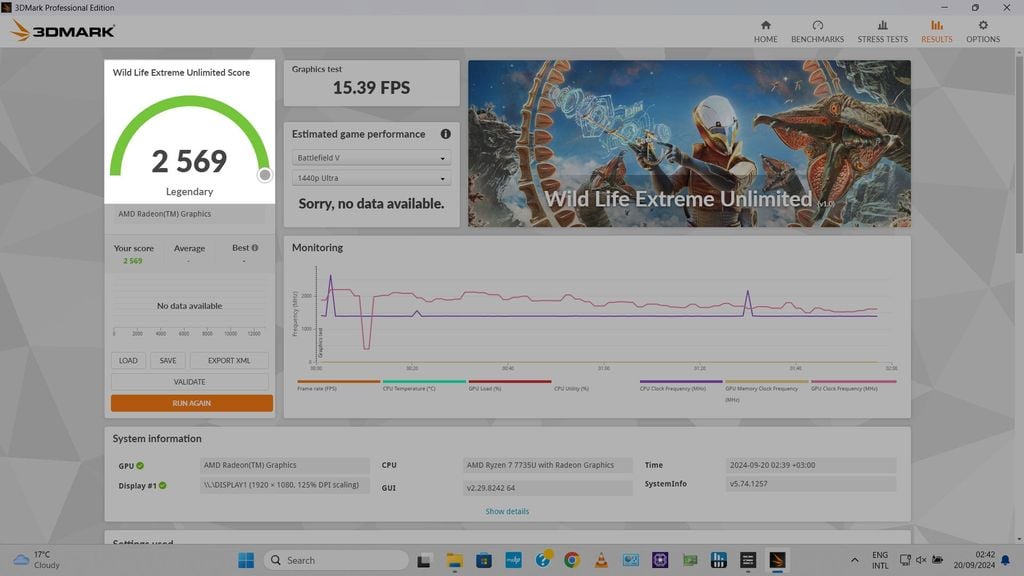Show hidden system tray icons
The width and height of the screenshot is (1024, 576).
(x=854, y=560)
